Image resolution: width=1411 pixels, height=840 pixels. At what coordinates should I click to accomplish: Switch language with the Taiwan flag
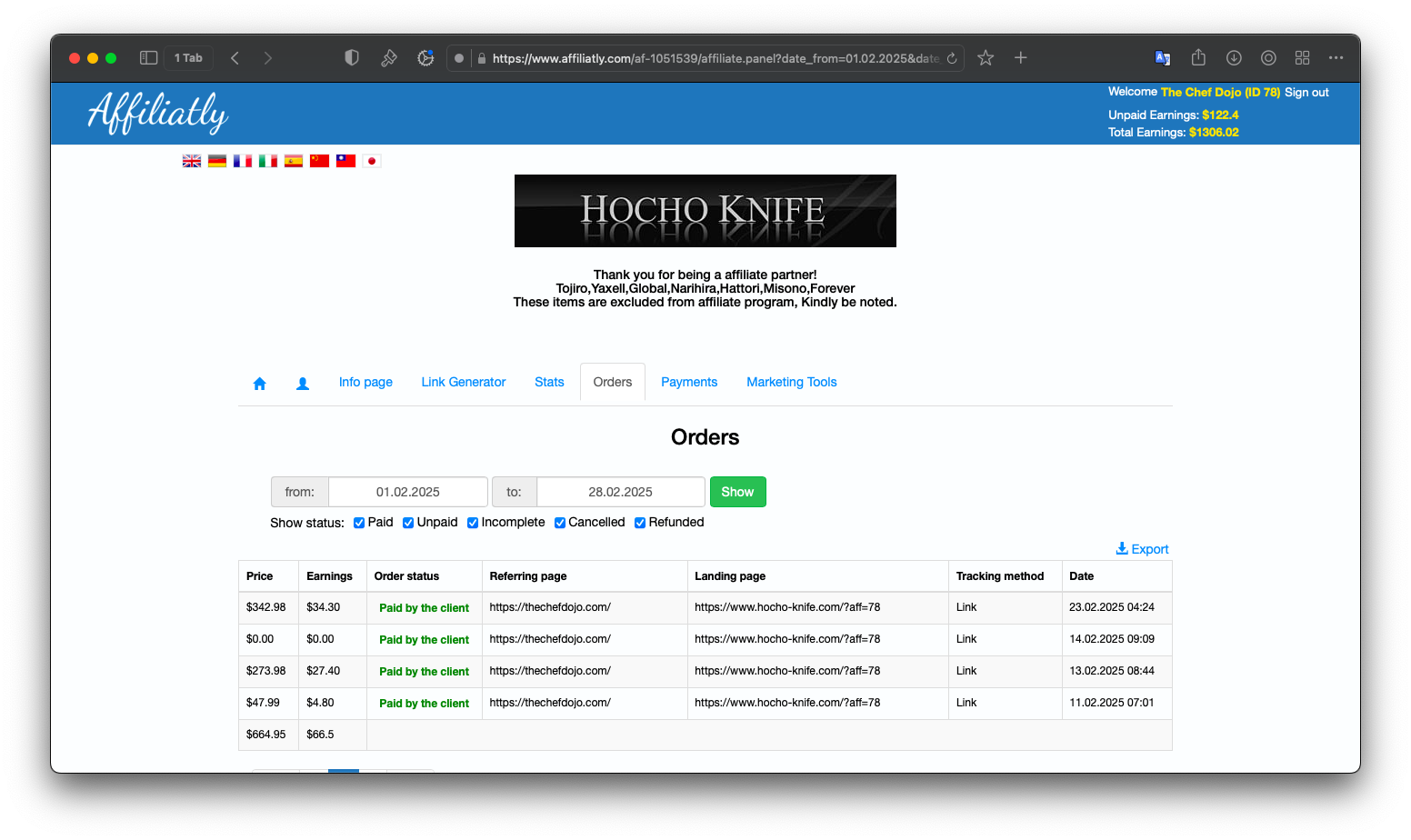(x=345, y=161)
